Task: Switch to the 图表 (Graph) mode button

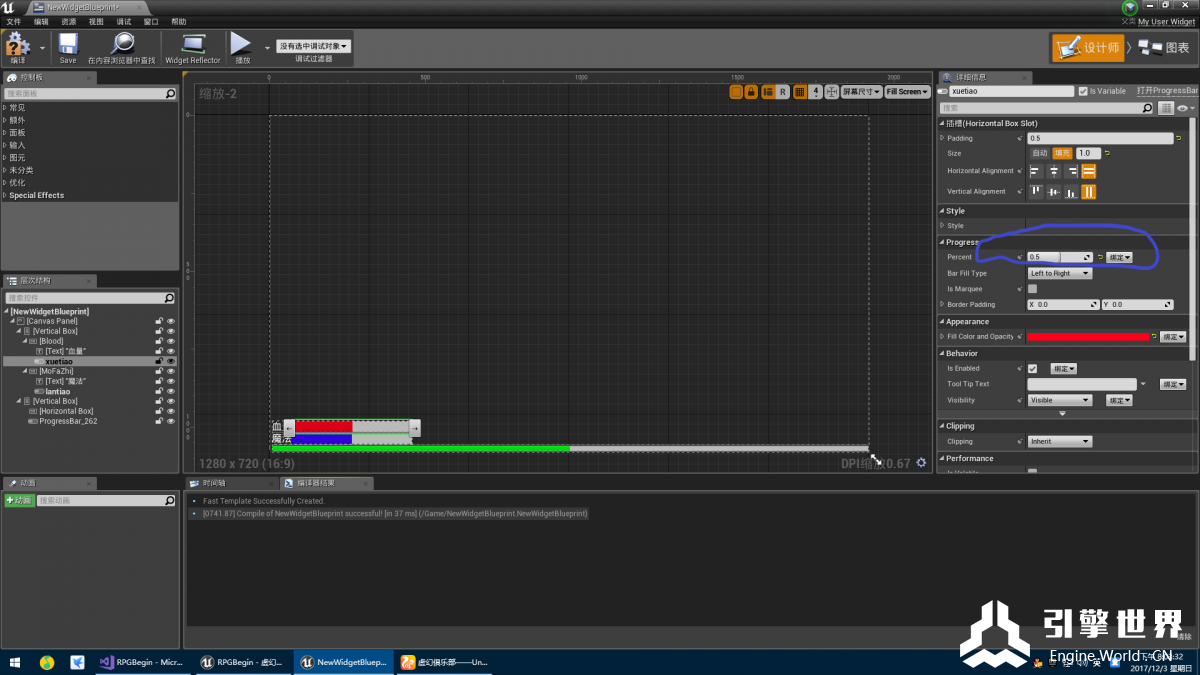Action: tap(1165, 47)
